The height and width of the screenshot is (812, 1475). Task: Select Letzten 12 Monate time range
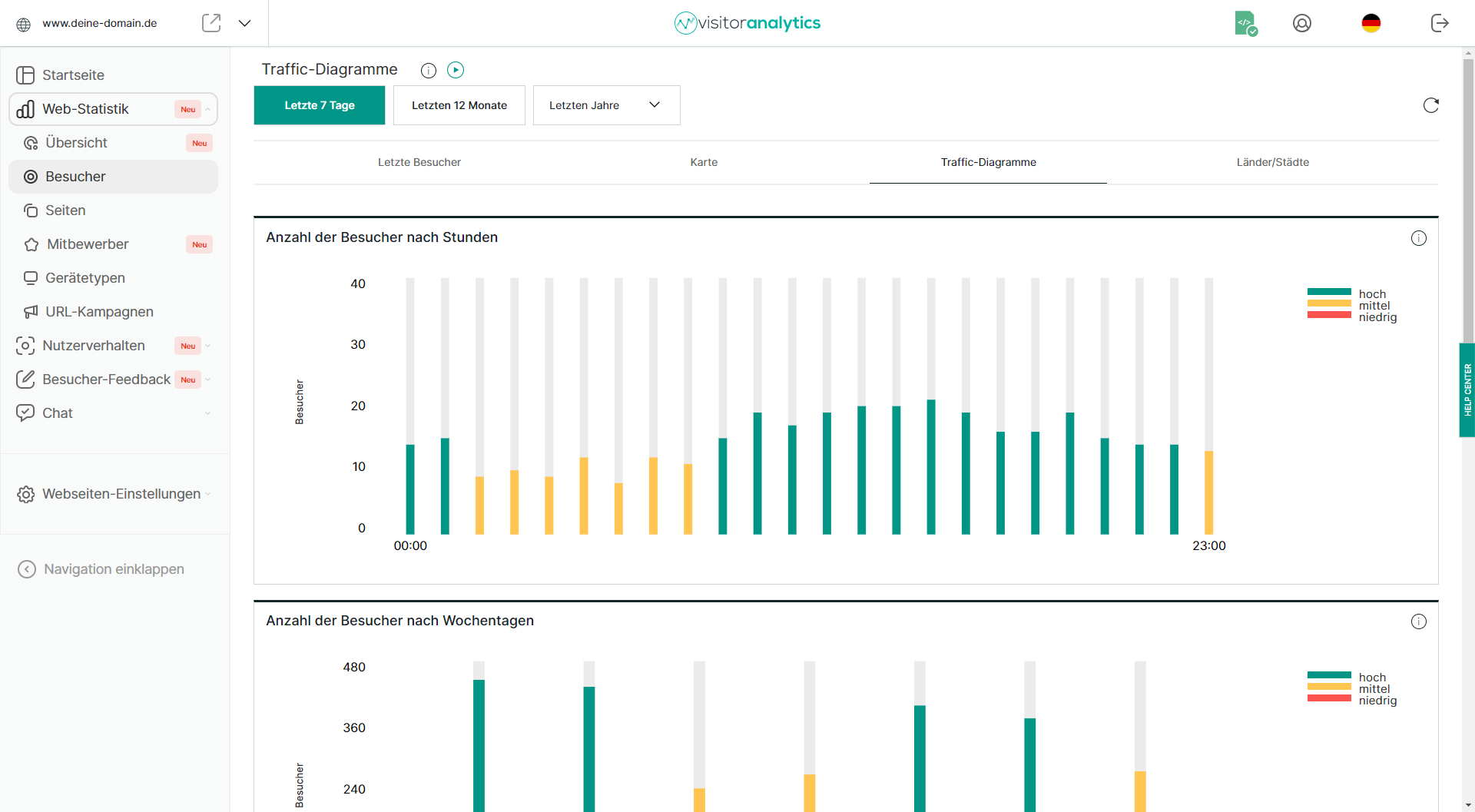(459, 105)
